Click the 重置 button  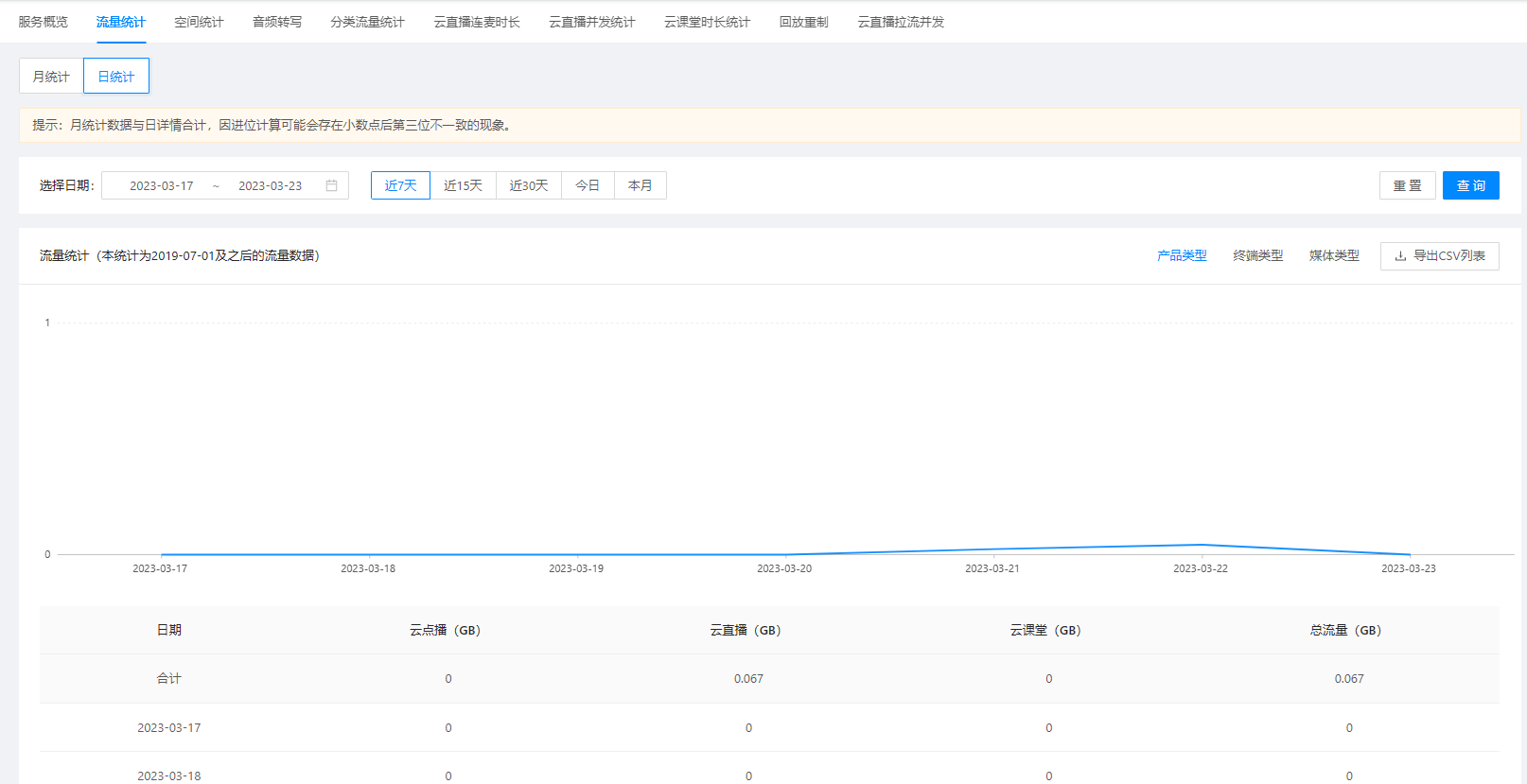[1408, 185]
